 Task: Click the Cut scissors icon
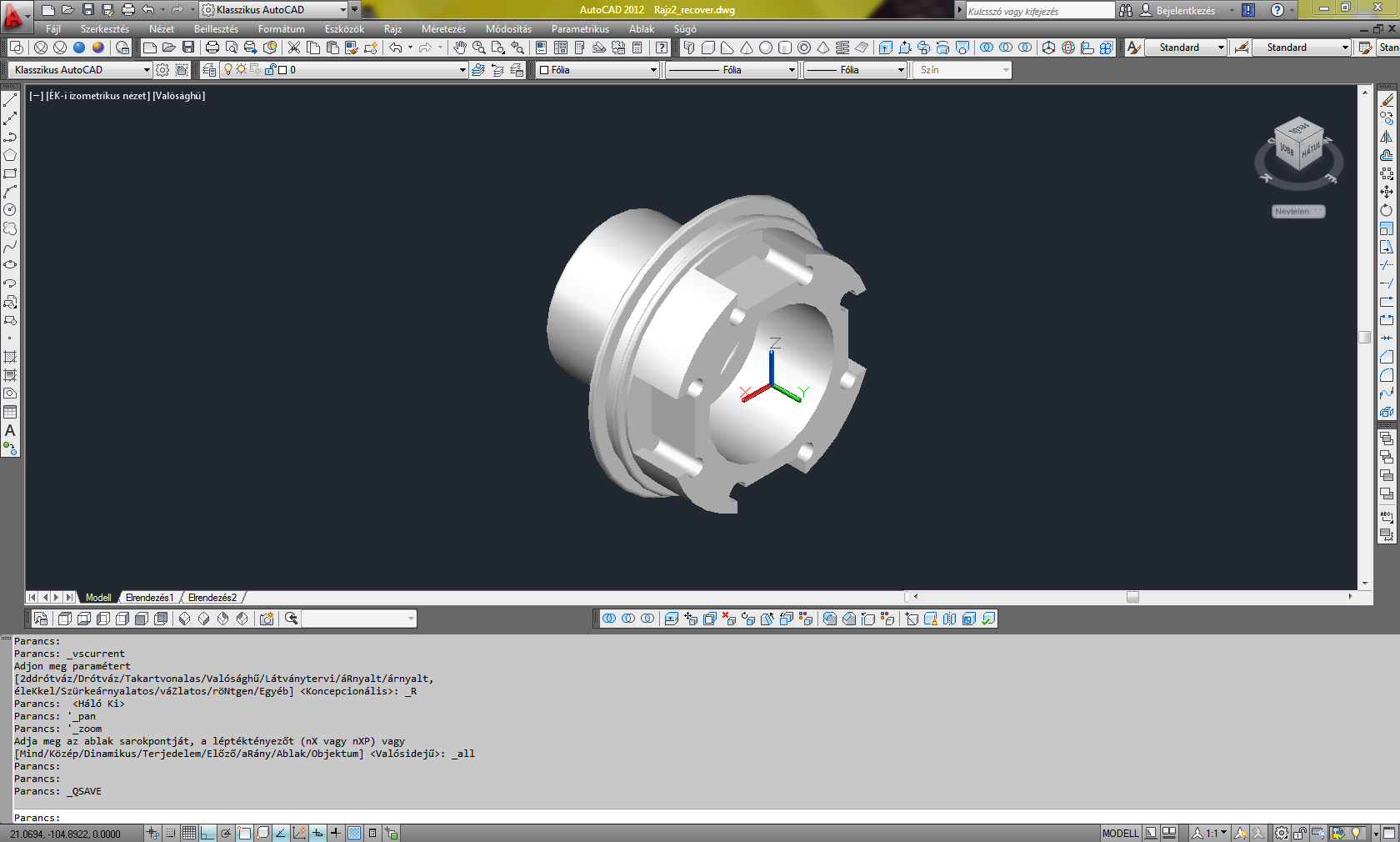(294, 48)
